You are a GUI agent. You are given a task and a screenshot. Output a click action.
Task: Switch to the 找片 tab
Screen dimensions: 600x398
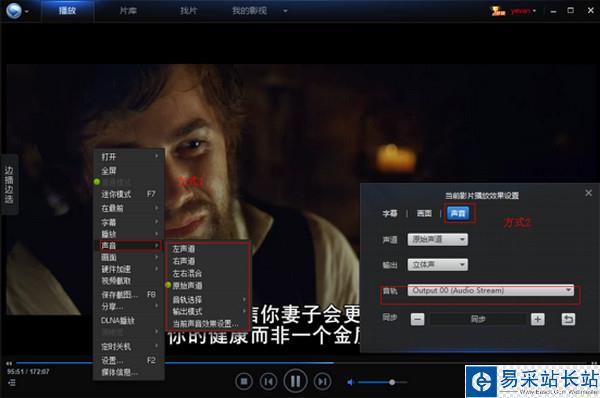pyautogui.click(x=188, y=11)
